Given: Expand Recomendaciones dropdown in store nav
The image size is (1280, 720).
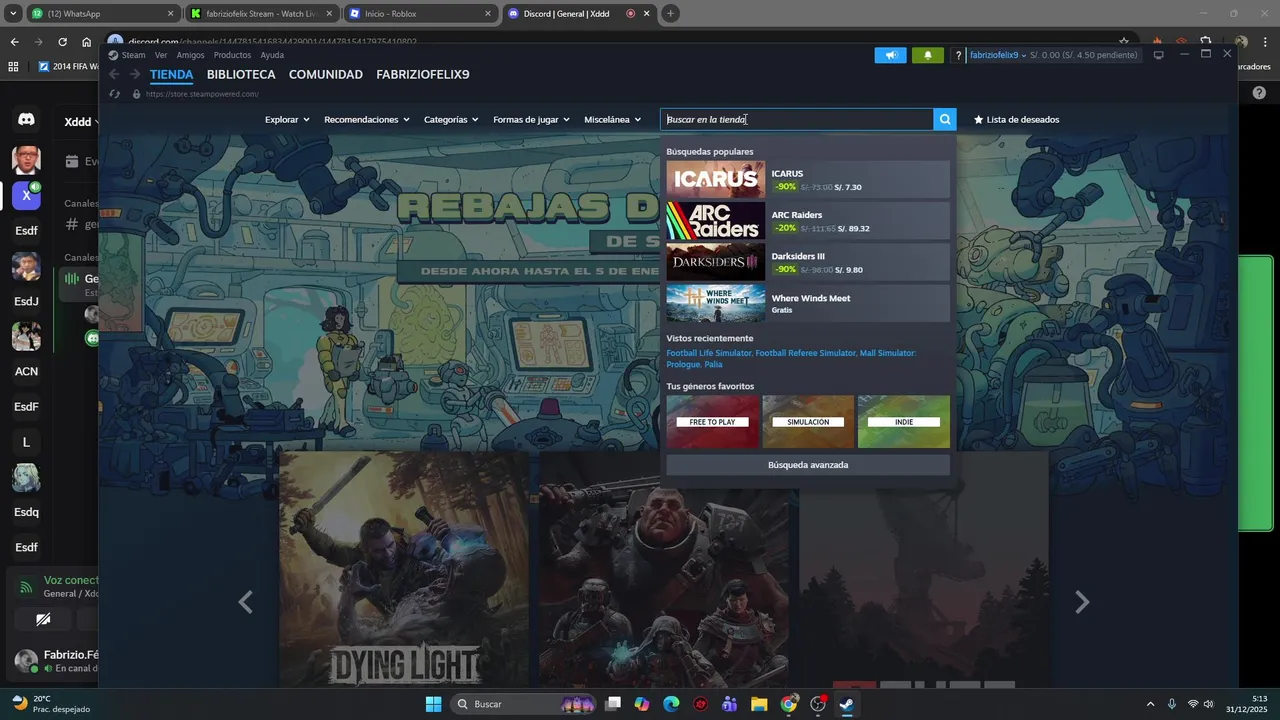Looking at the screenshot, I should point(367,119).
